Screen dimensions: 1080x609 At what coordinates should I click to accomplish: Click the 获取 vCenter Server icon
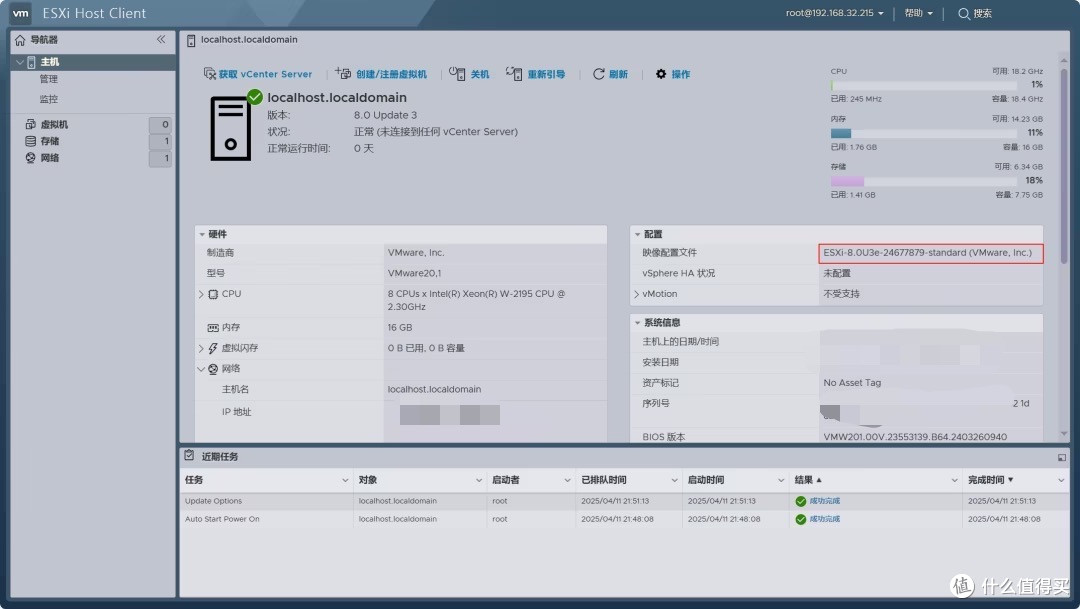point(209,73)
